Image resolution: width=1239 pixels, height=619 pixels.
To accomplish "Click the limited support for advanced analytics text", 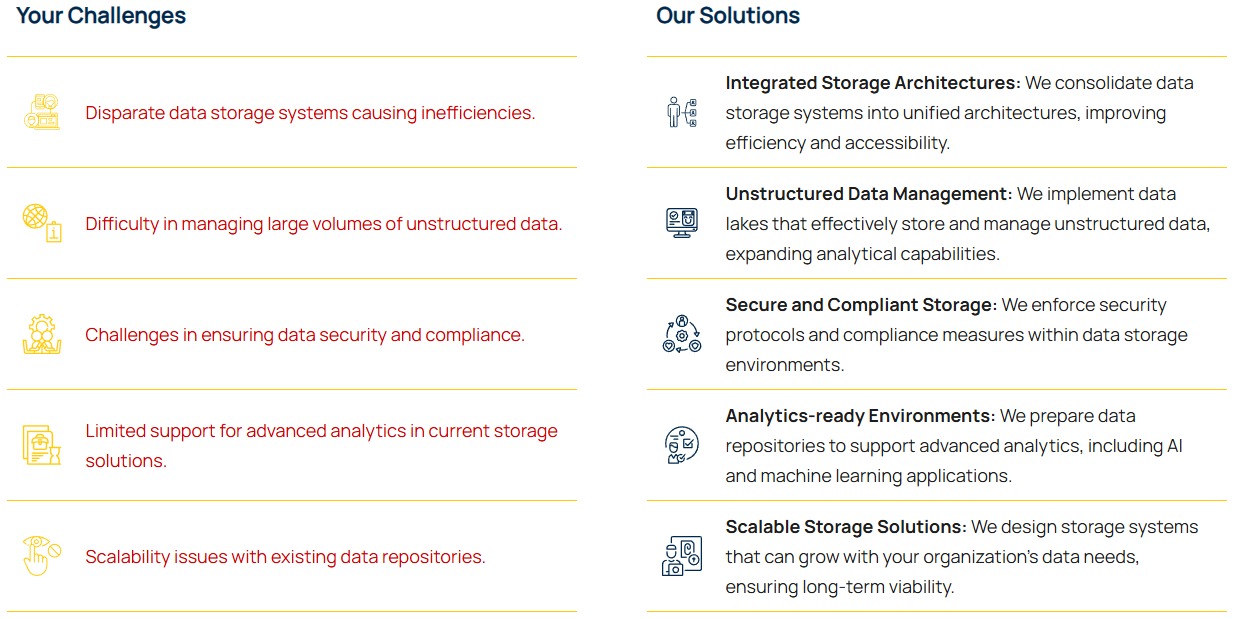I will [321, 431].
